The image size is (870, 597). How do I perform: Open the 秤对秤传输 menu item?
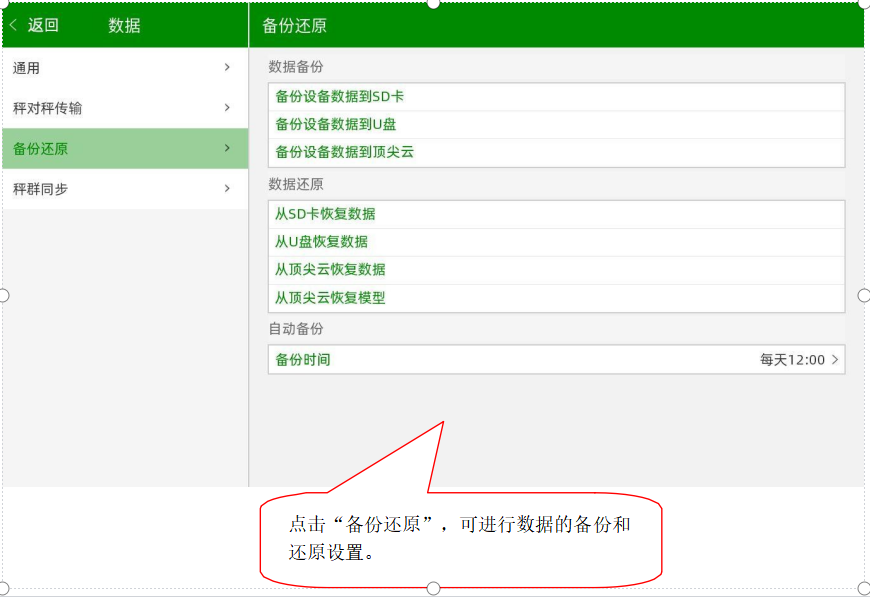(x=125, y=108)
